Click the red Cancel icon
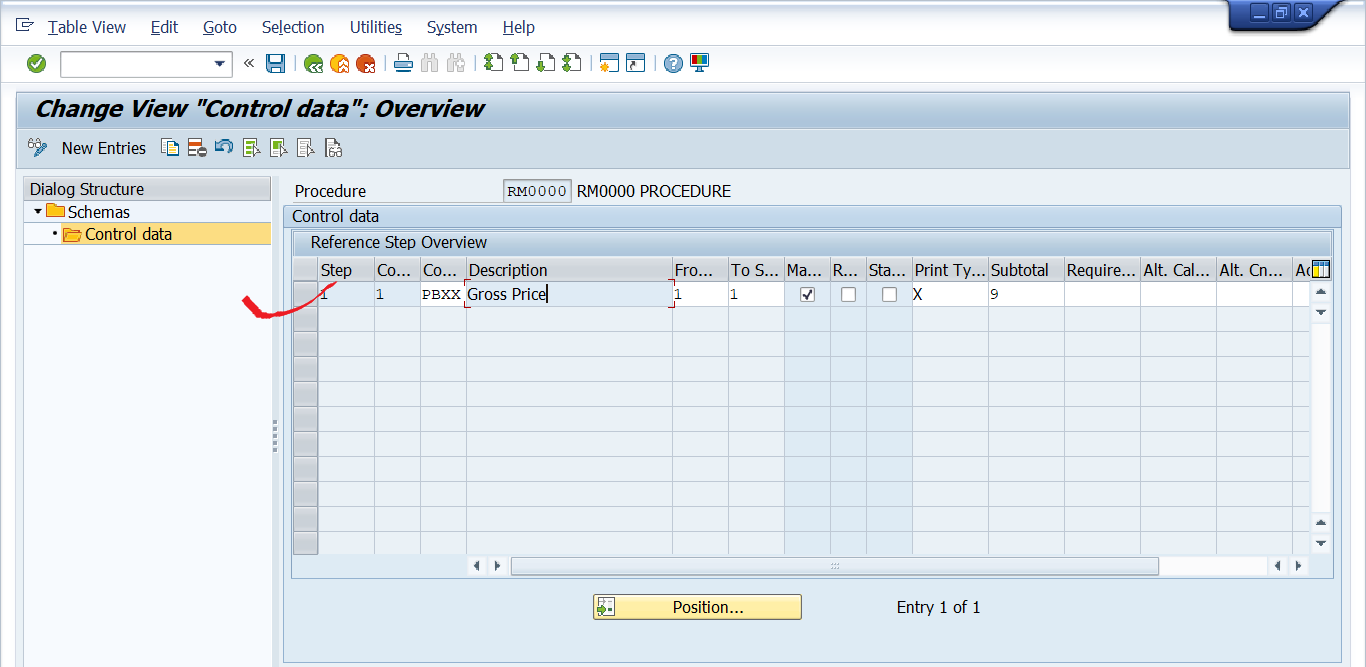The image size is (1366, 667). click(x=366, y=64)
